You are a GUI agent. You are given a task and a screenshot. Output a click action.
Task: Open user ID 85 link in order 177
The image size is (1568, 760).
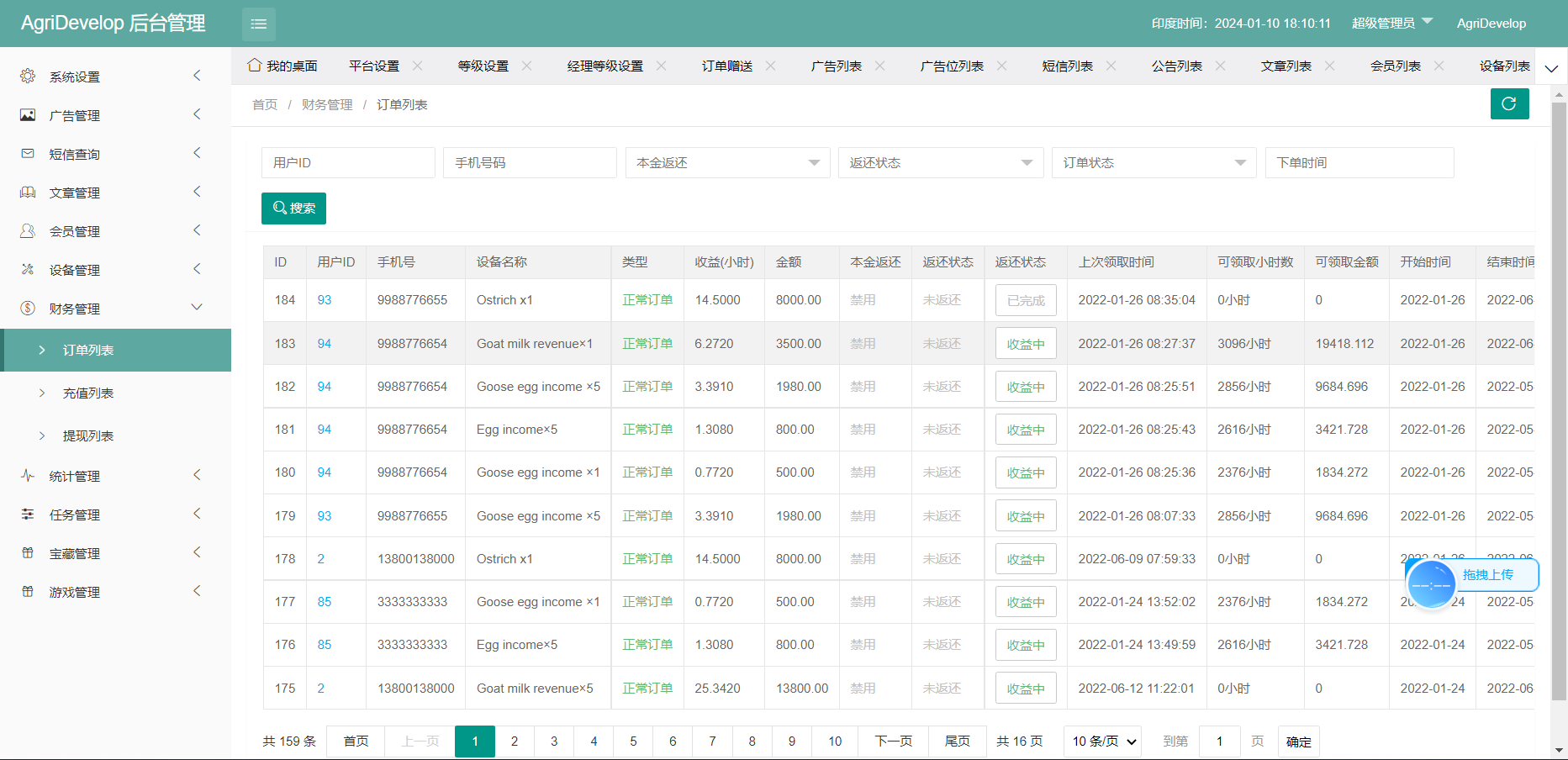pyautogui.click(x=325, y=601)
